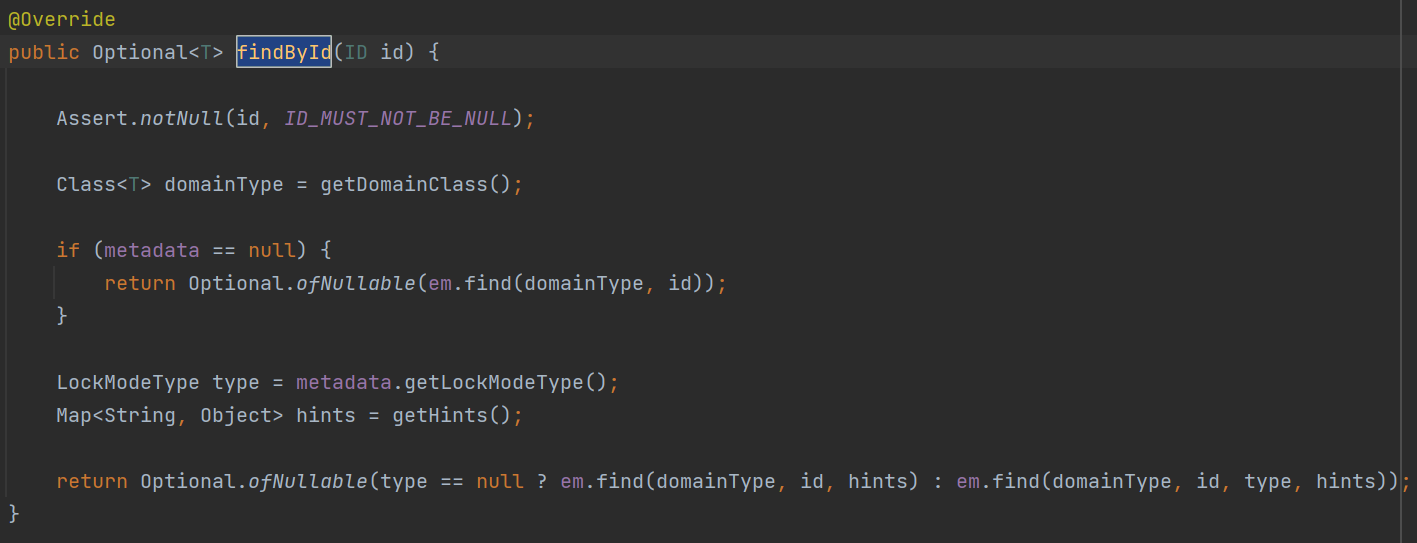Click the getDomainClass() call

point(416,184)
